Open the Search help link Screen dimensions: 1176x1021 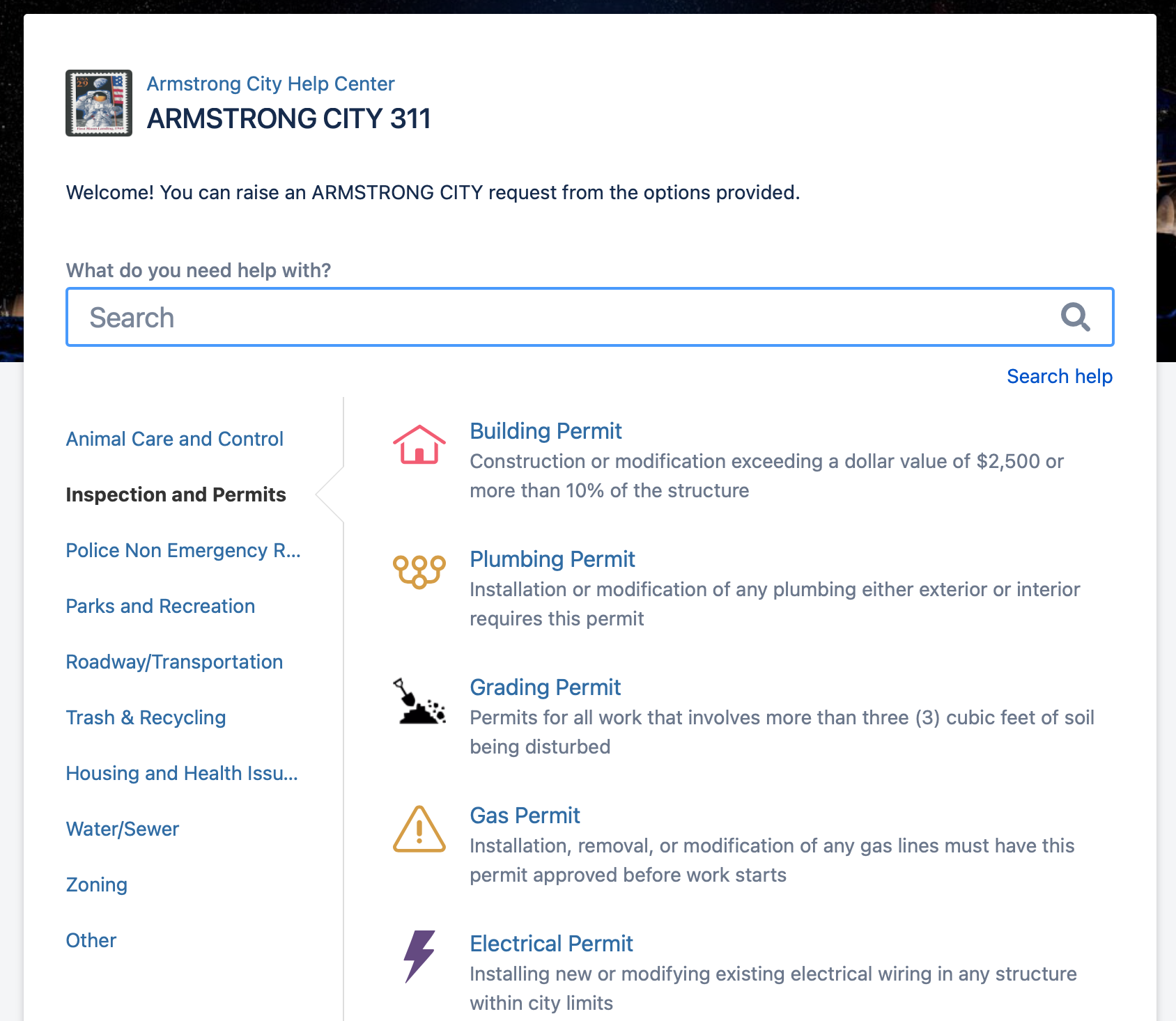[1059, 376]
